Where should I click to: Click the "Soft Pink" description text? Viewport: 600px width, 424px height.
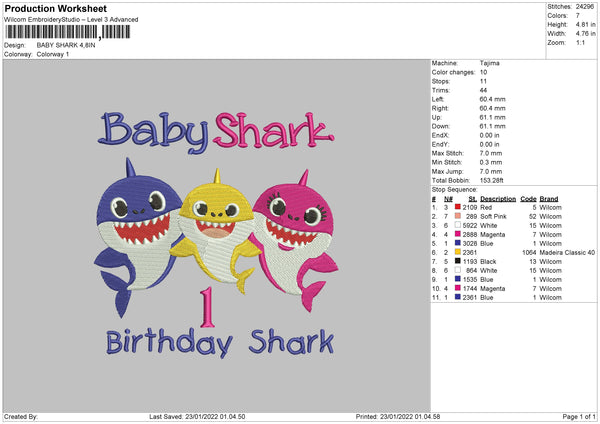[x=493, y=217]
